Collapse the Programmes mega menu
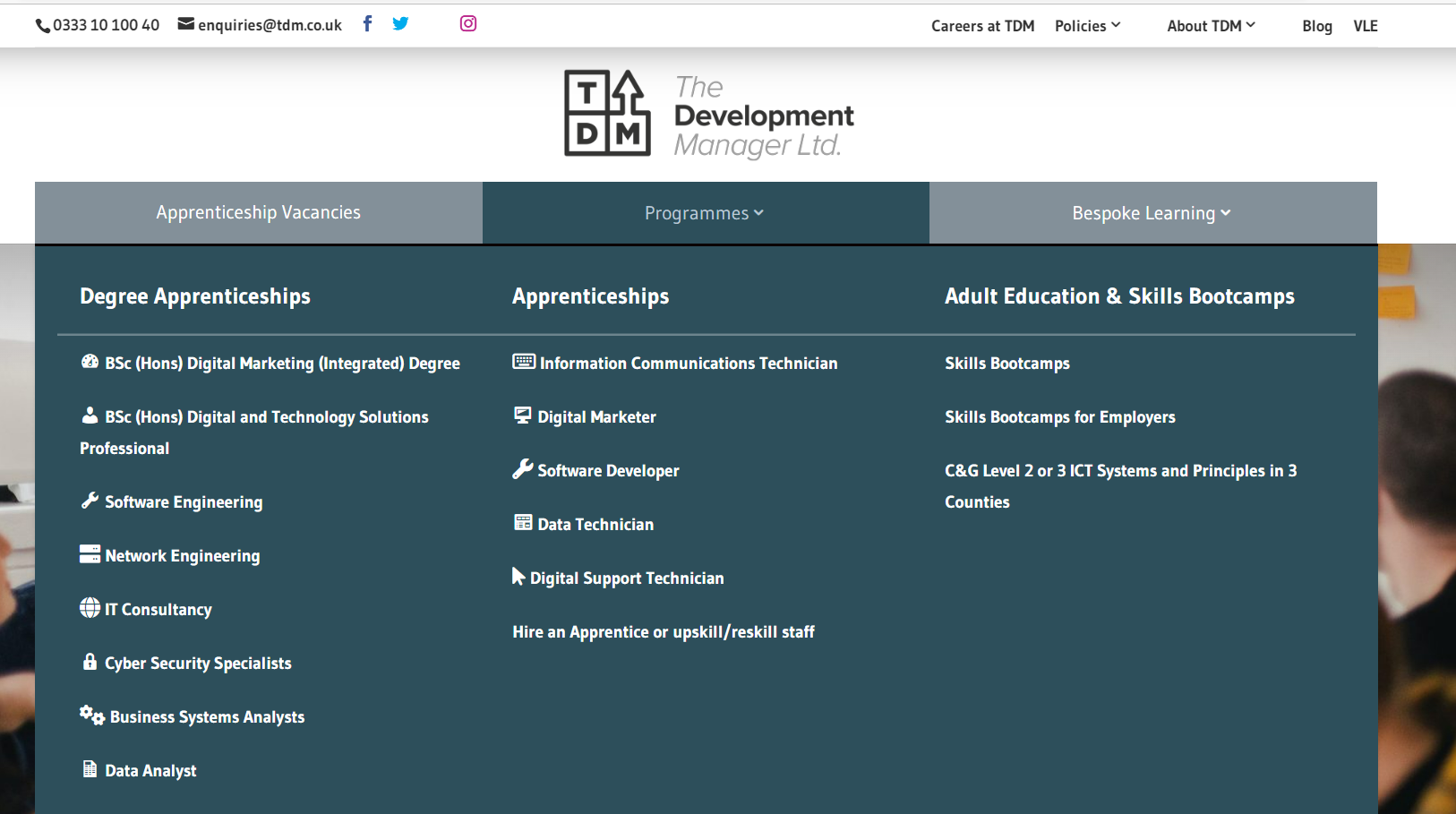Viewport: 1456px width, 814px height. pyautogui.click(x=705, y=213)
